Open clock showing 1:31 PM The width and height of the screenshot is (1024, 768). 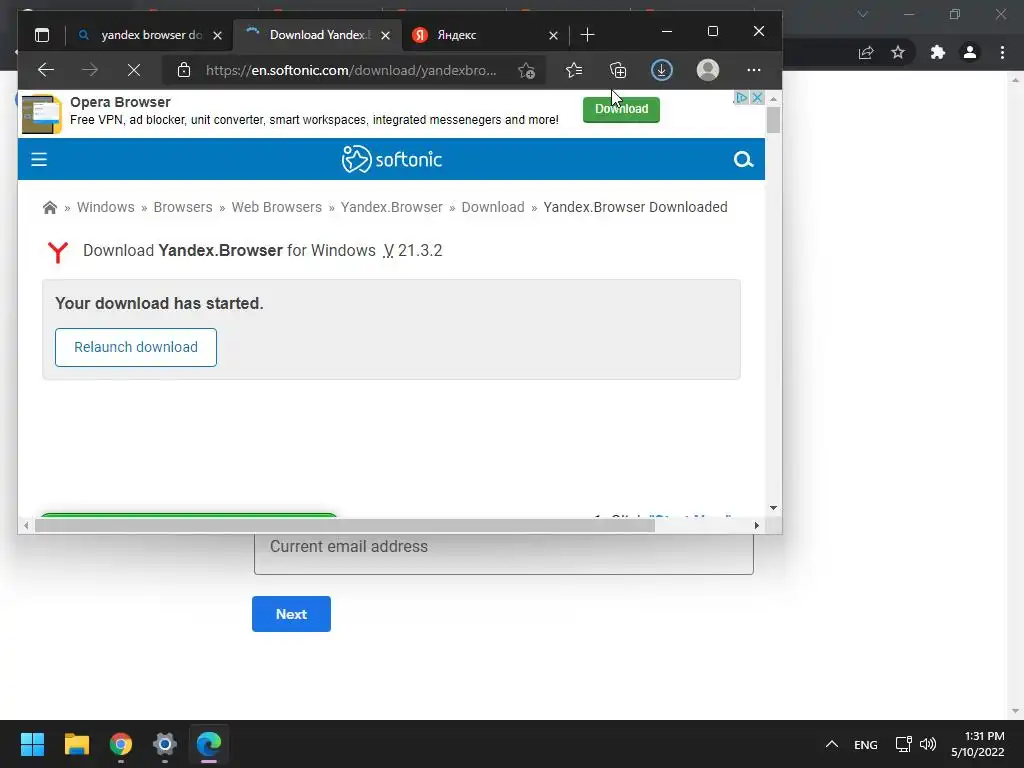point(978,744)
